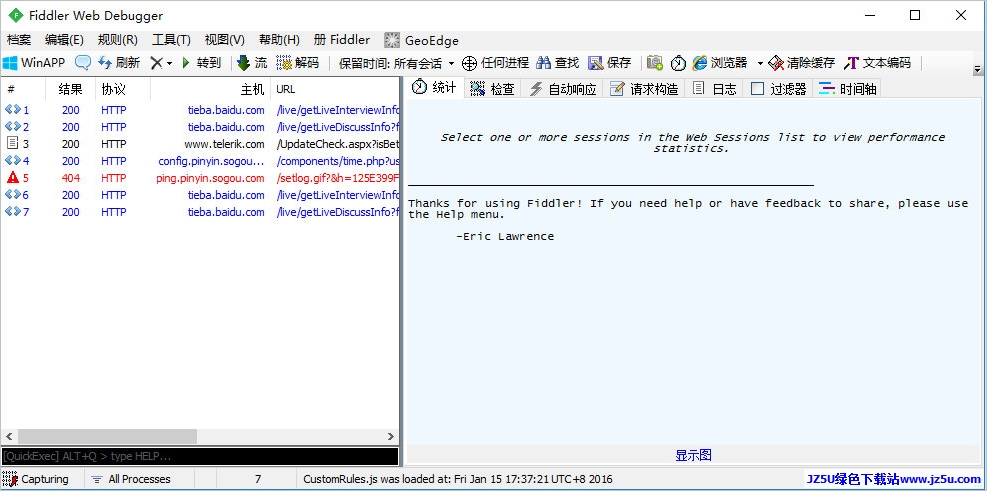The height and width of the screenshot is (491, 987).
Task: Click the 查找 binoculars find button
Action: 558,63
